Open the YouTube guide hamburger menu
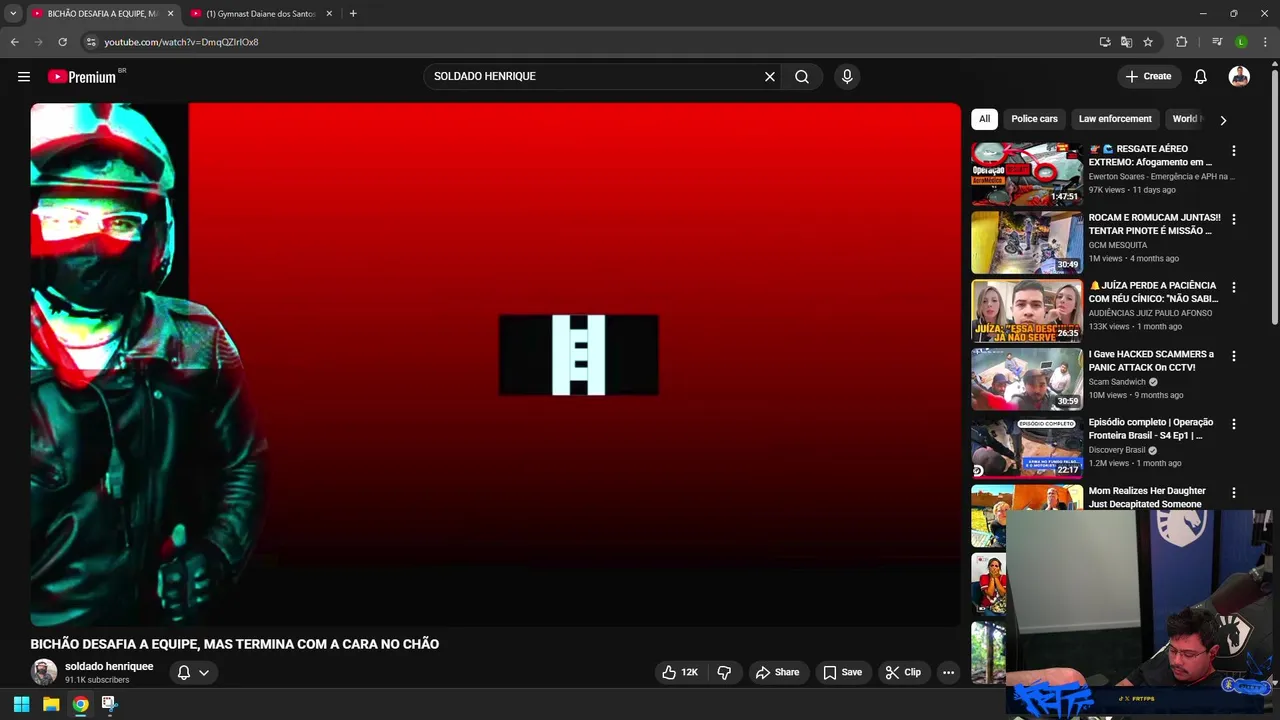The height and width of the screenshot is (720, 1280). (x=24, y=76)
